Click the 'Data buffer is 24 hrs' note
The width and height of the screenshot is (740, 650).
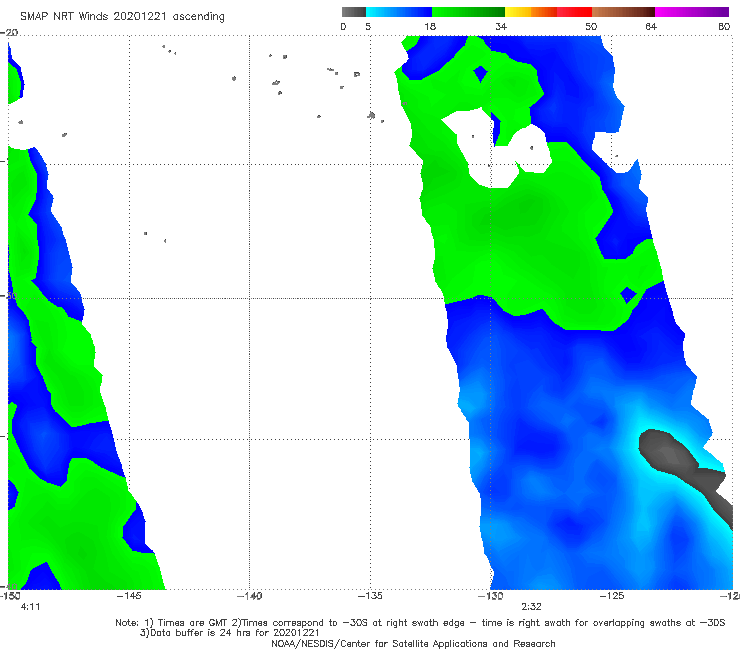[229, 633]
